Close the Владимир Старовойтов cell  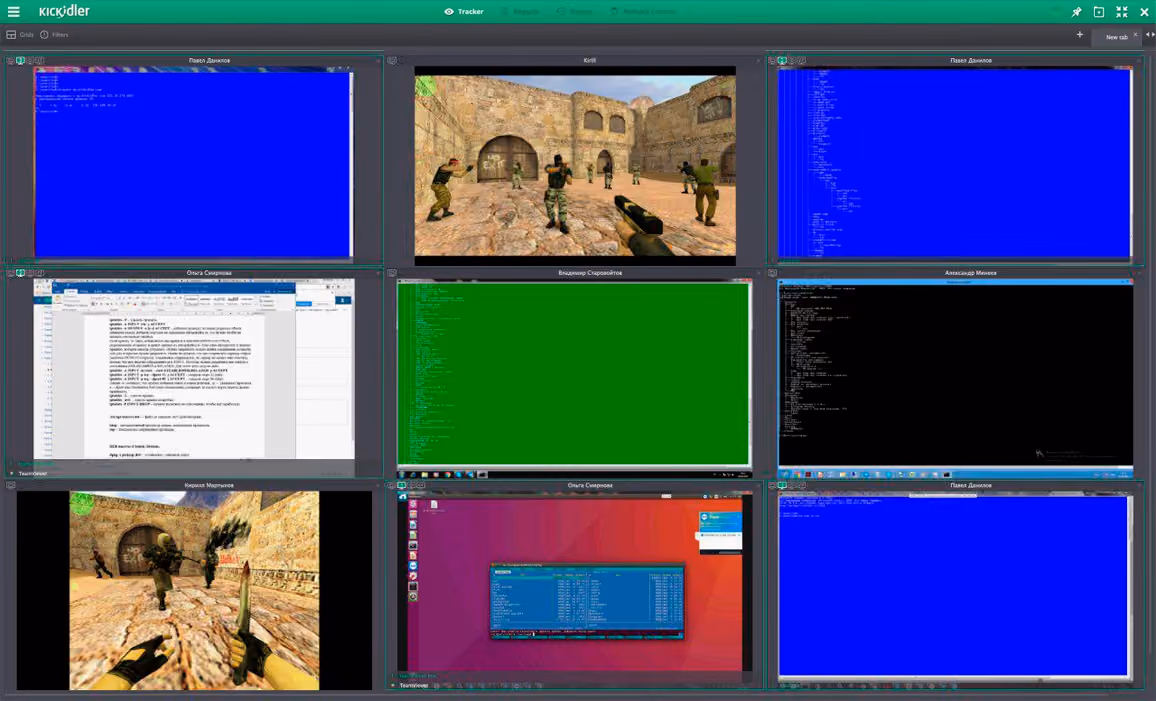tap(758, 273)
